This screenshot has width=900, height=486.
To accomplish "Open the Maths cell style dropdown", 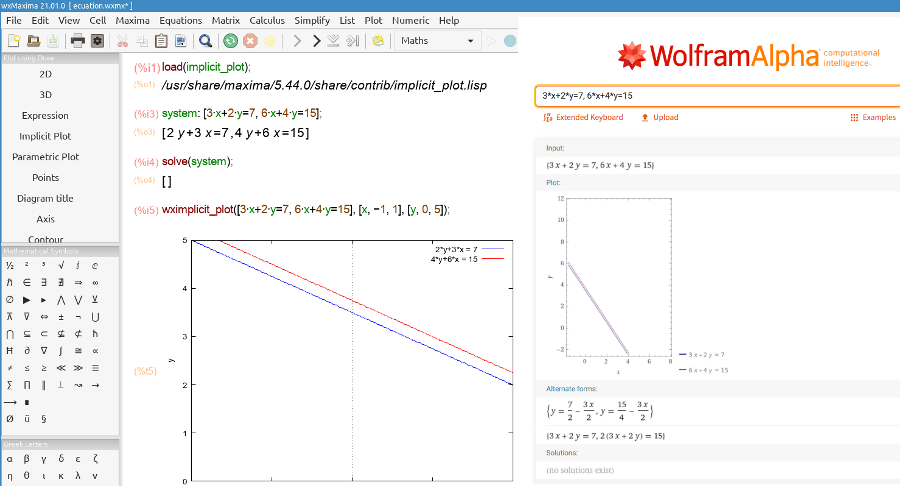I will coord(437,41).
